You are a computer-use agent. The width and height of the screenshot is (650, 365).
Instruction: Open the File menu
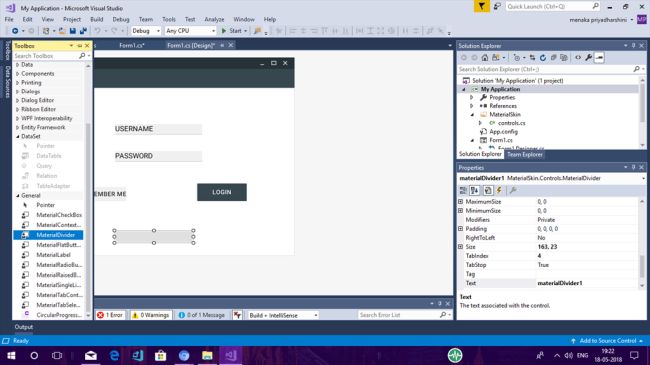[x=9, y=19]
